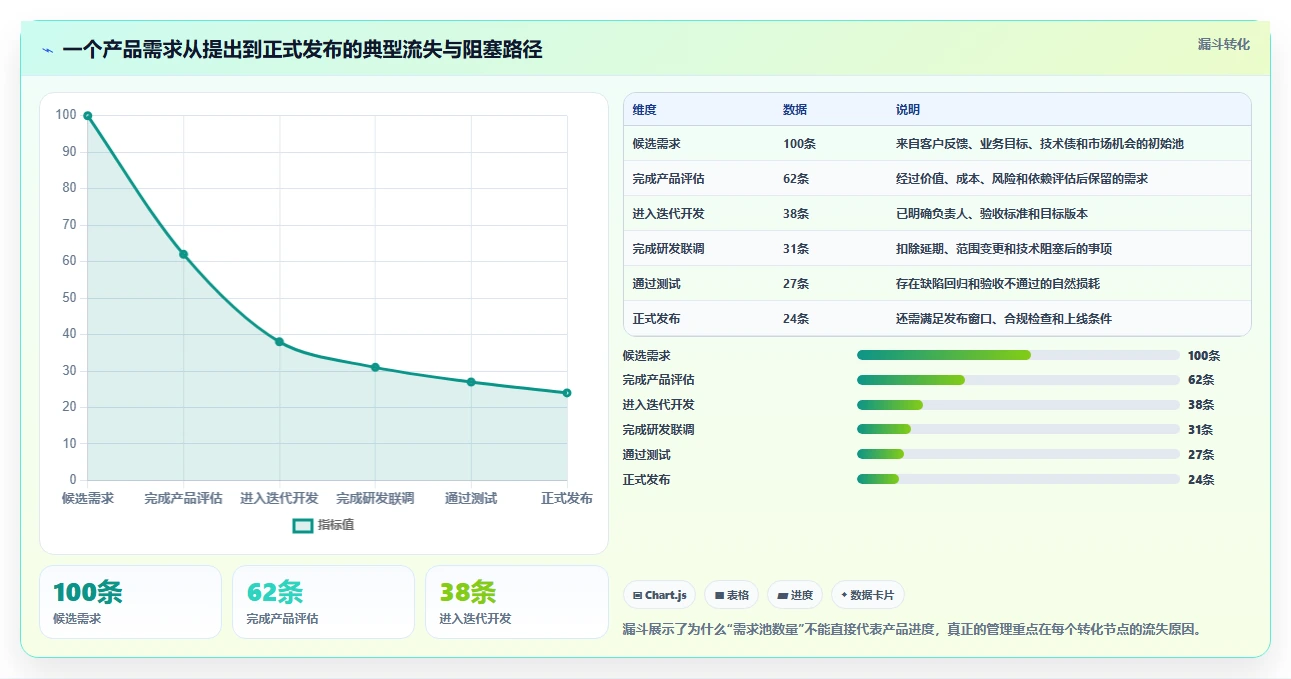This screenshot has width=1291, height=679.
Task: Click the chart data point for 完成研发联调
Action: click(x=375, y=367)
